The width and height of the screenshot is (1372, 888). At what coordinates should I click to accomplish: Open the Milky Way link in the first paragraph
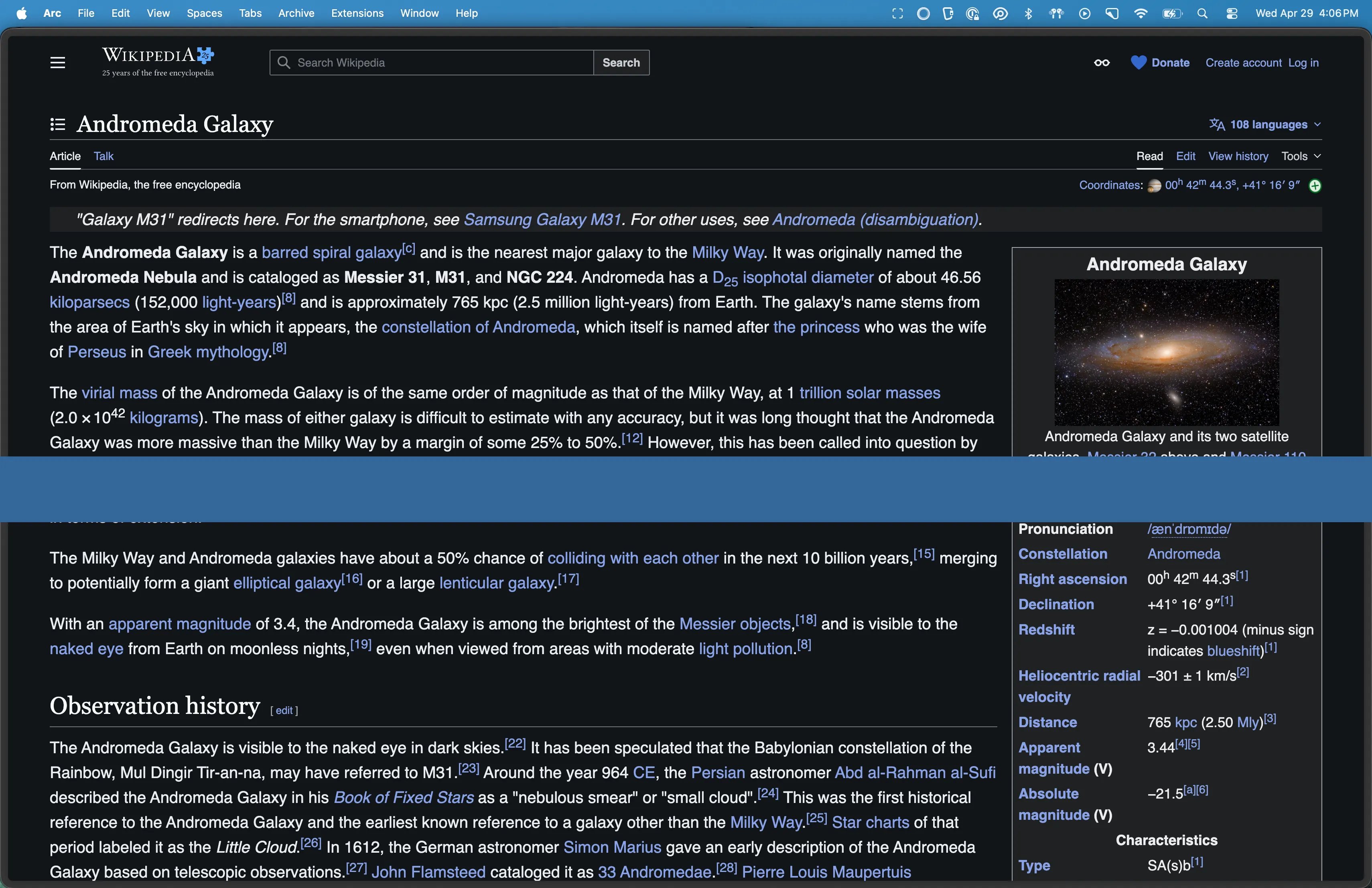click(x=727, y=252)
